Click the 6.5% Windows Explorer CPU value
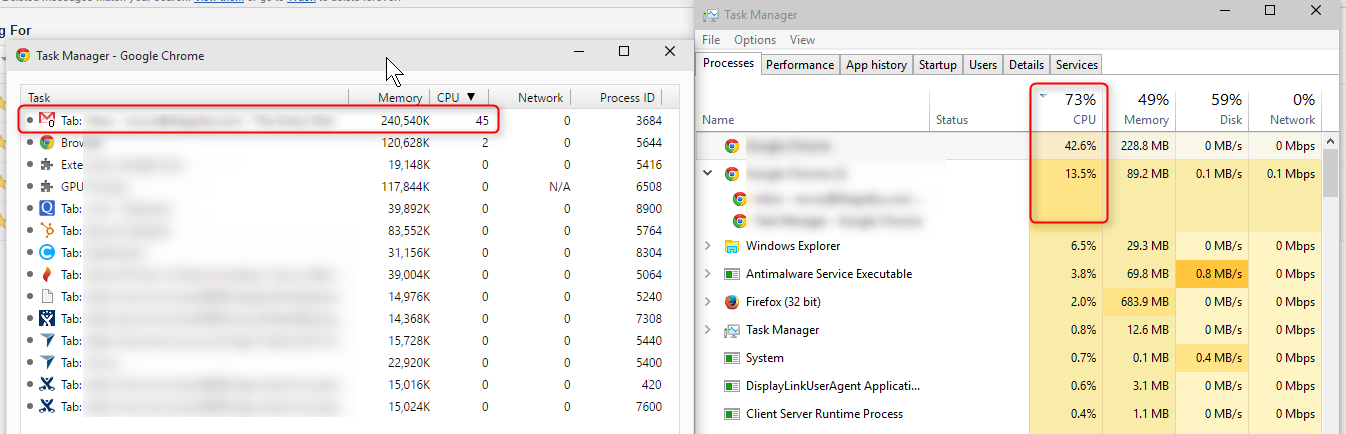This screenshot has width=1346, height=434. click(x=1083, y=246)
